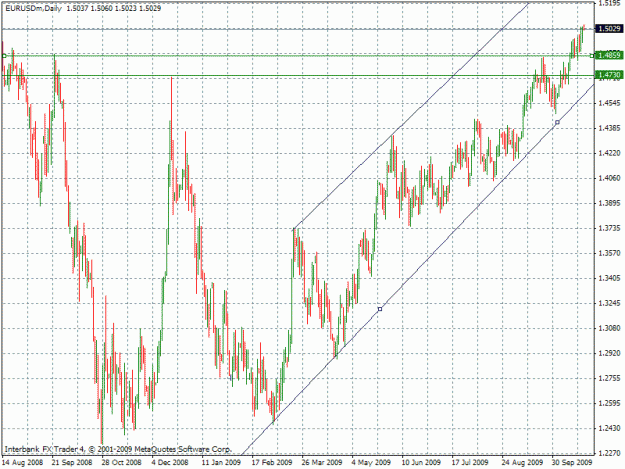Click the 1.3735 price axis label
625x469 pixels.
(x=609, y=228)
